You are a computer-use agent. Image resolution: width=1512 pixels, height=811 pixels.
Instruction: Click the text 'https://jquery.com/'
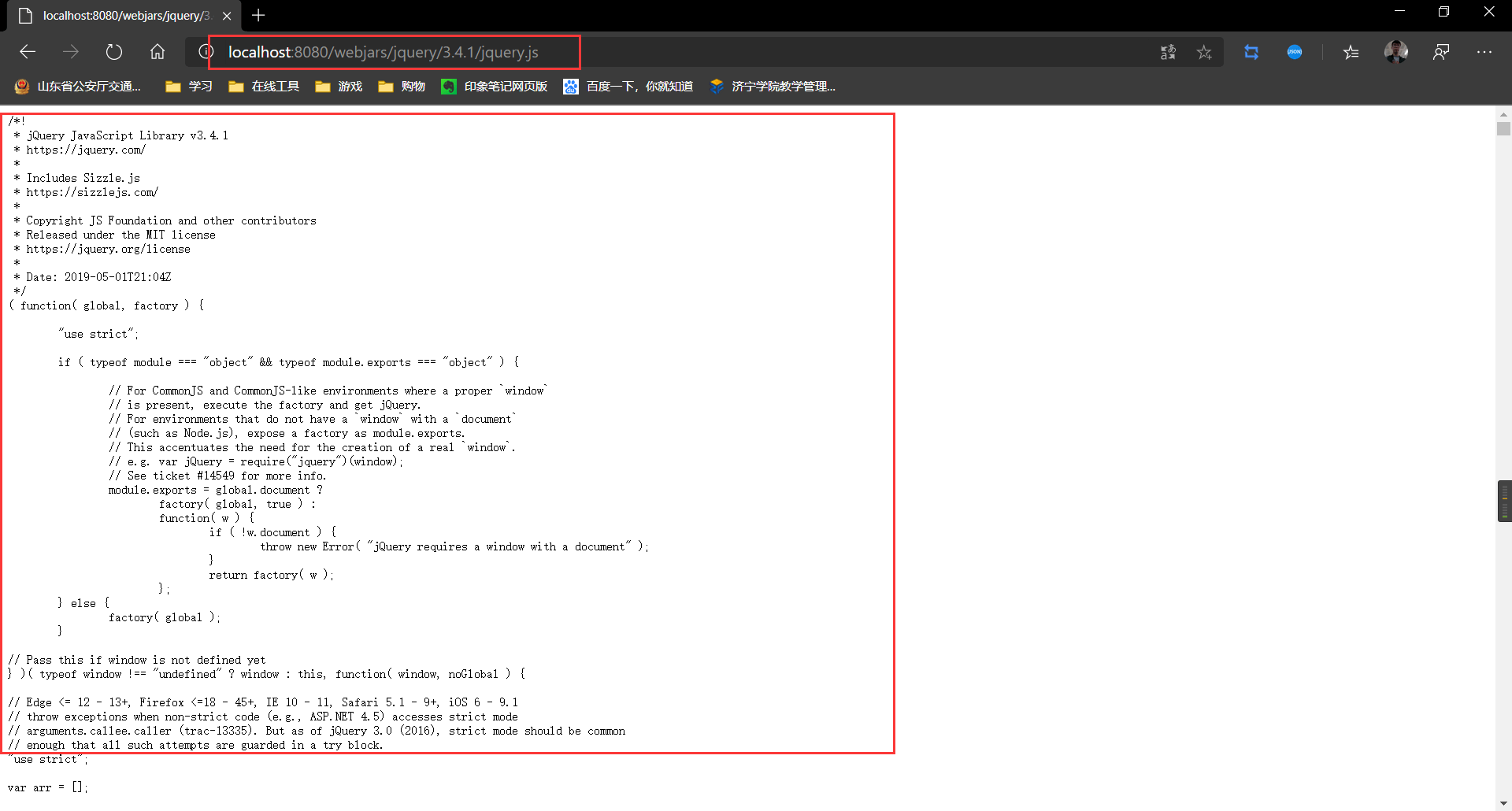point(86,150)
